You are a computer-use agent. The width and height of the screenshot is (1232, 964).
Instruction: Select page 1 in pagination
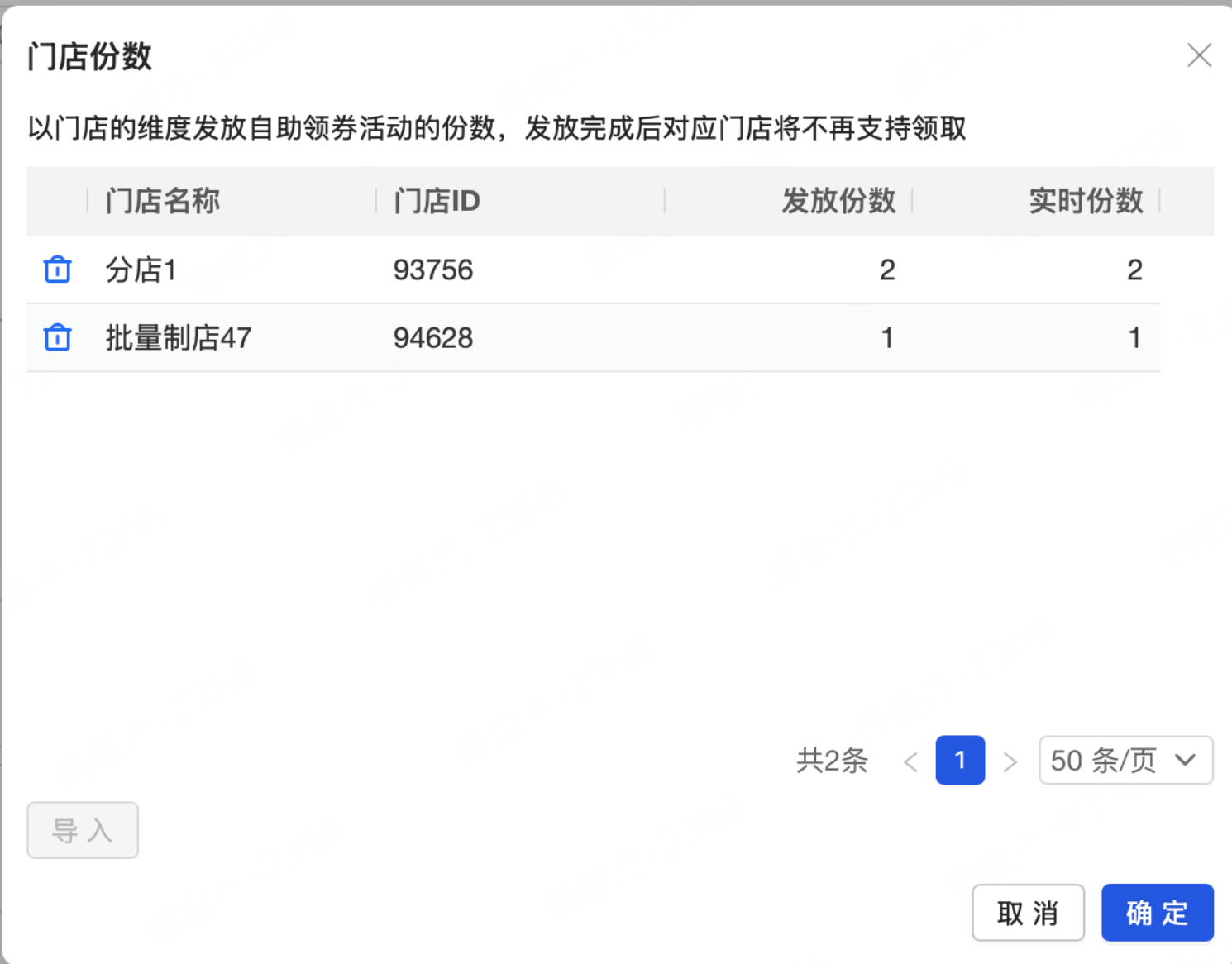point(960,760)
